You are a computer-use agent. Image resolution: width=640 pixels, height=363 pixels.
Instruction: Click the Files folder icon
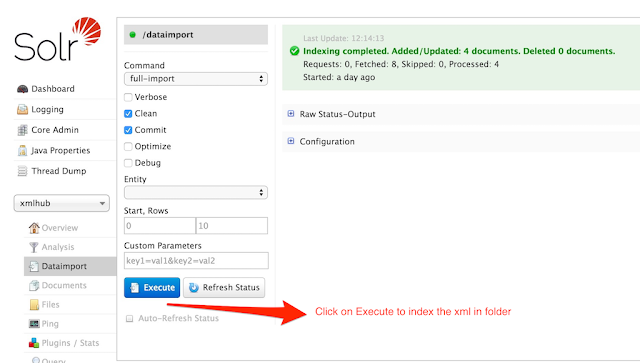(x=34, y=305)
